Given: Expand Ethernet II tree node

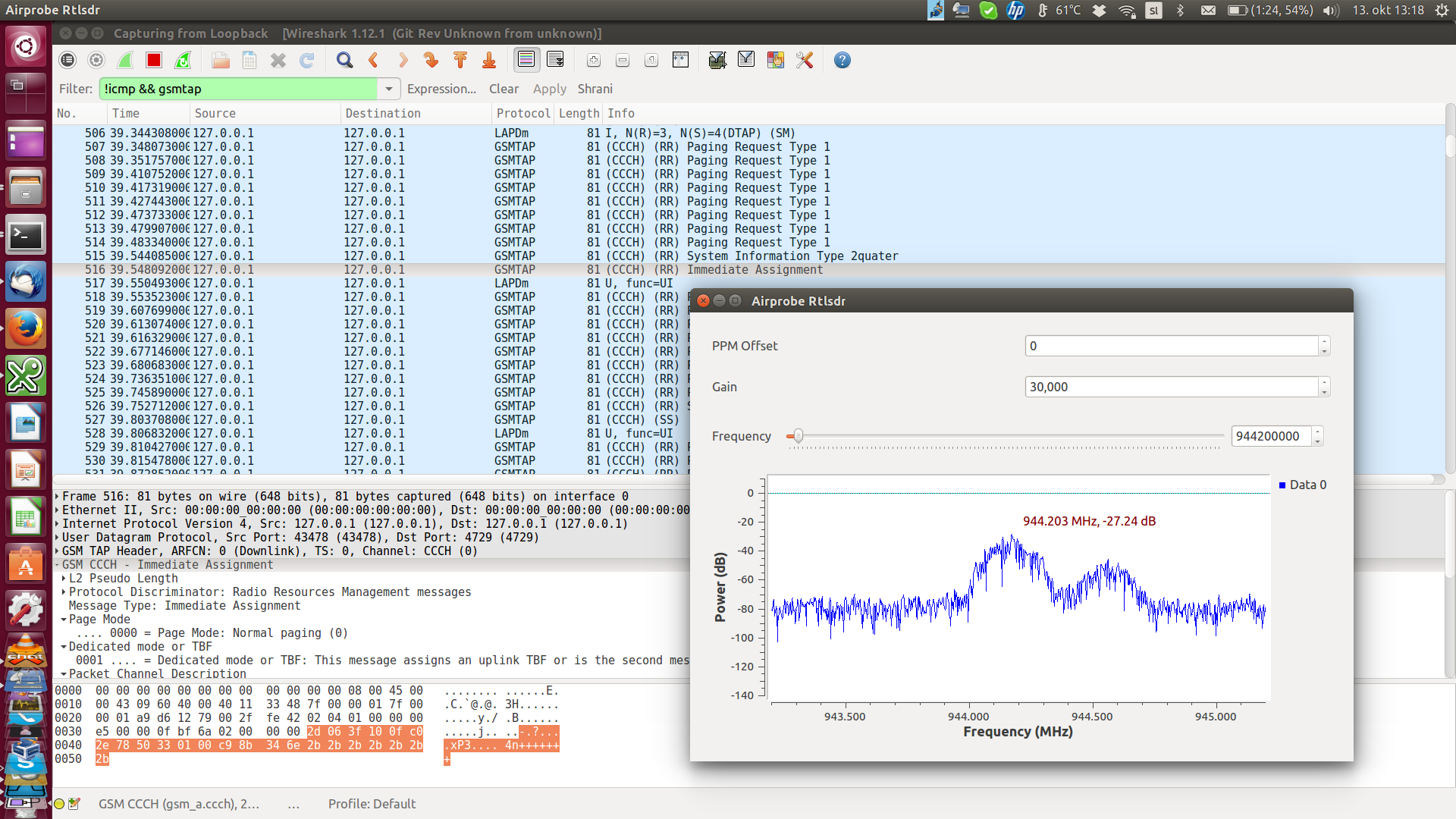Looking at the screenshot, I should 58,510.
